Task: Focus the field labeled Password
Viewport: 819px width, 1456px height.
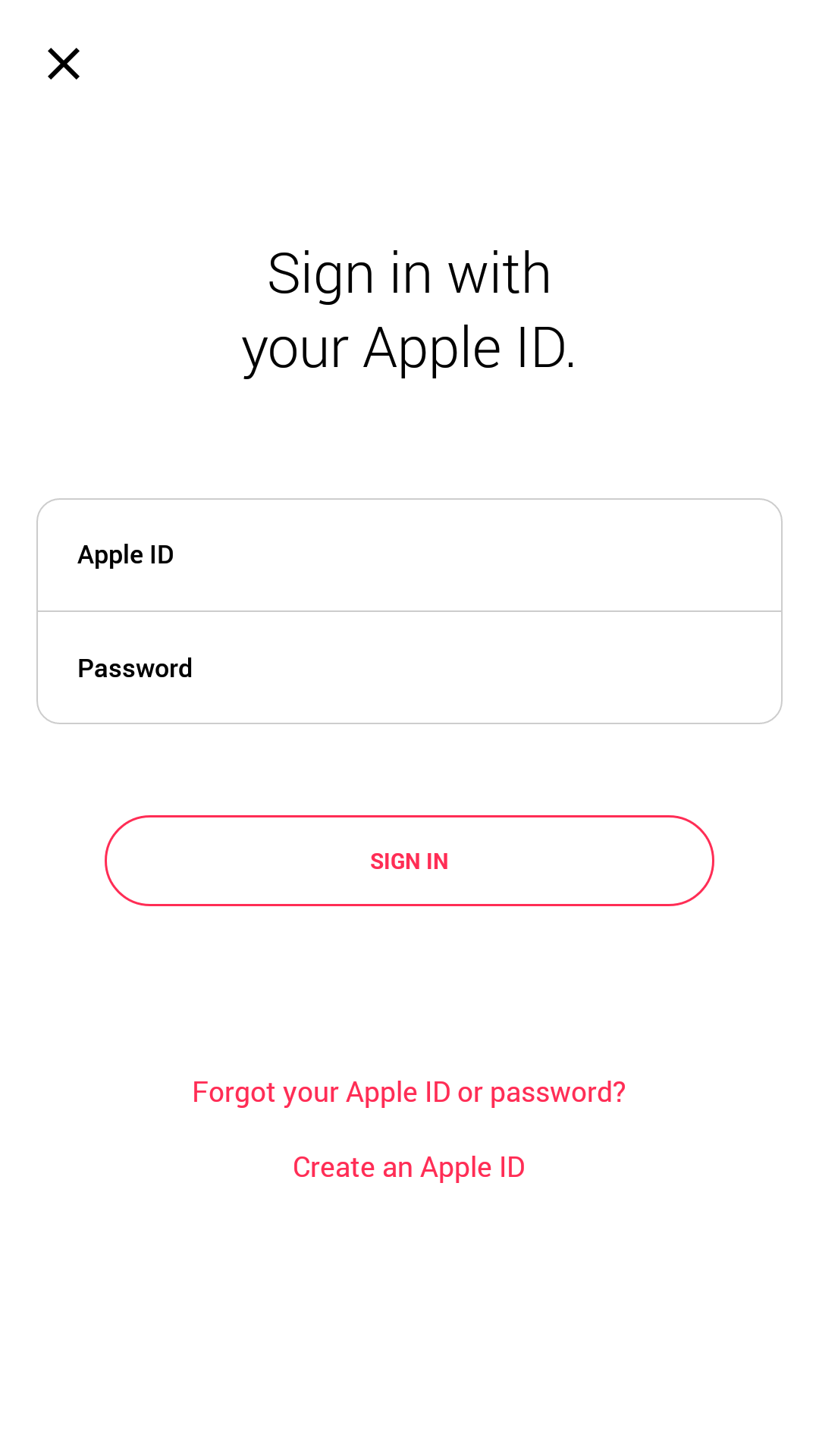Action: [409, 667]
